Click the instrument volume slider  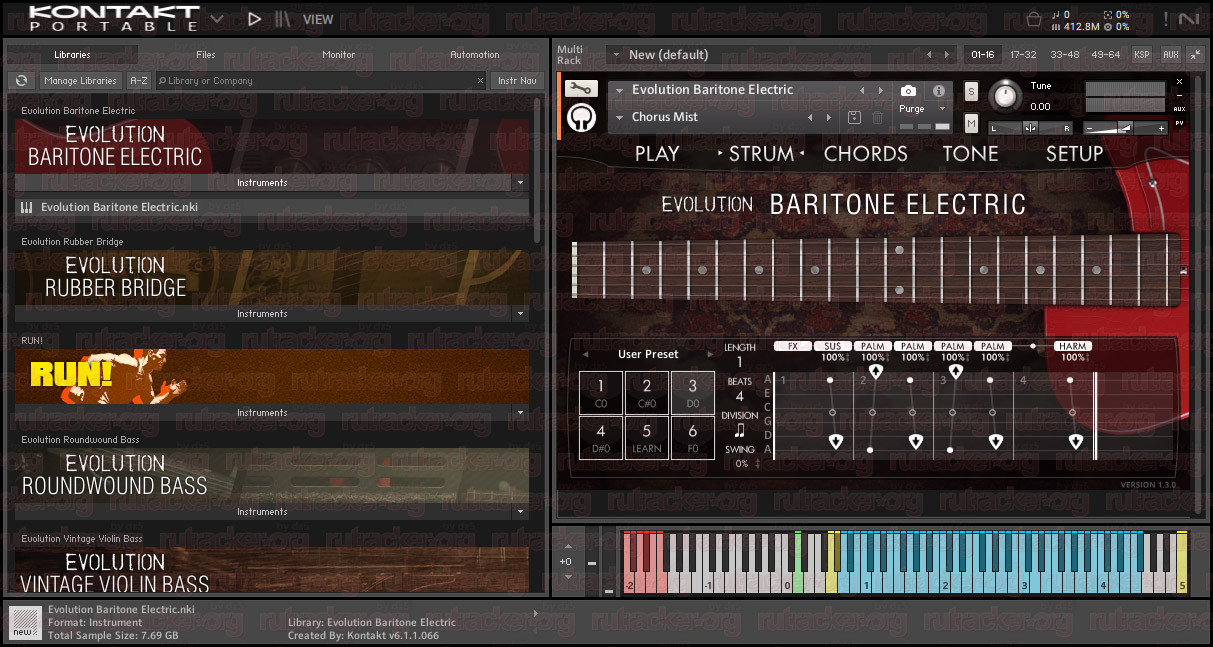[1126, 128]
